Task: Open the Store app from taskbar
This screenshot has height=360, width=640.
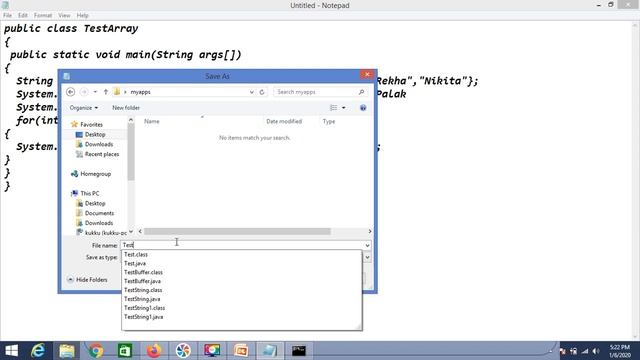Action: 125,351
